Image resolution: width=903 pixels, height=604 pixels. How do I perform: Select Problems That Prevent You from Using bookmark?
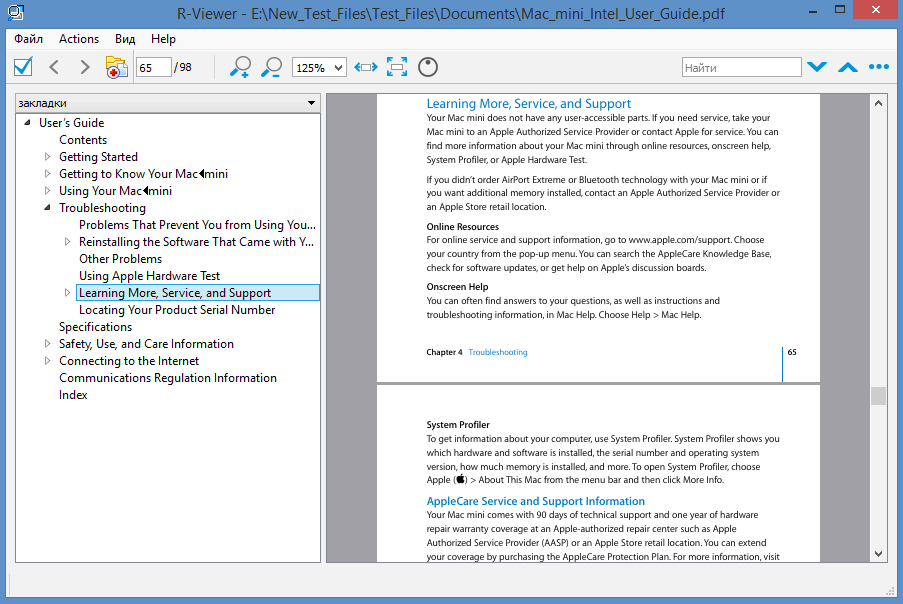[198, 225]
